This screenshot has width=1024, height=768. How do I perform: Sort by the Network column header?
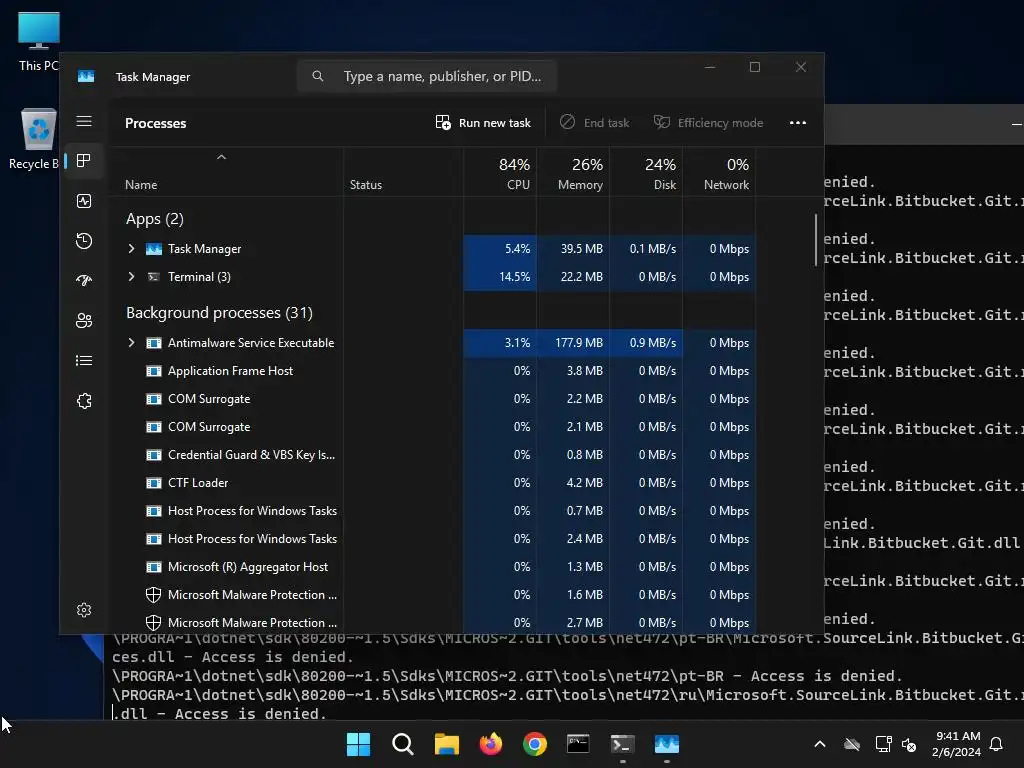coord(720,174)
